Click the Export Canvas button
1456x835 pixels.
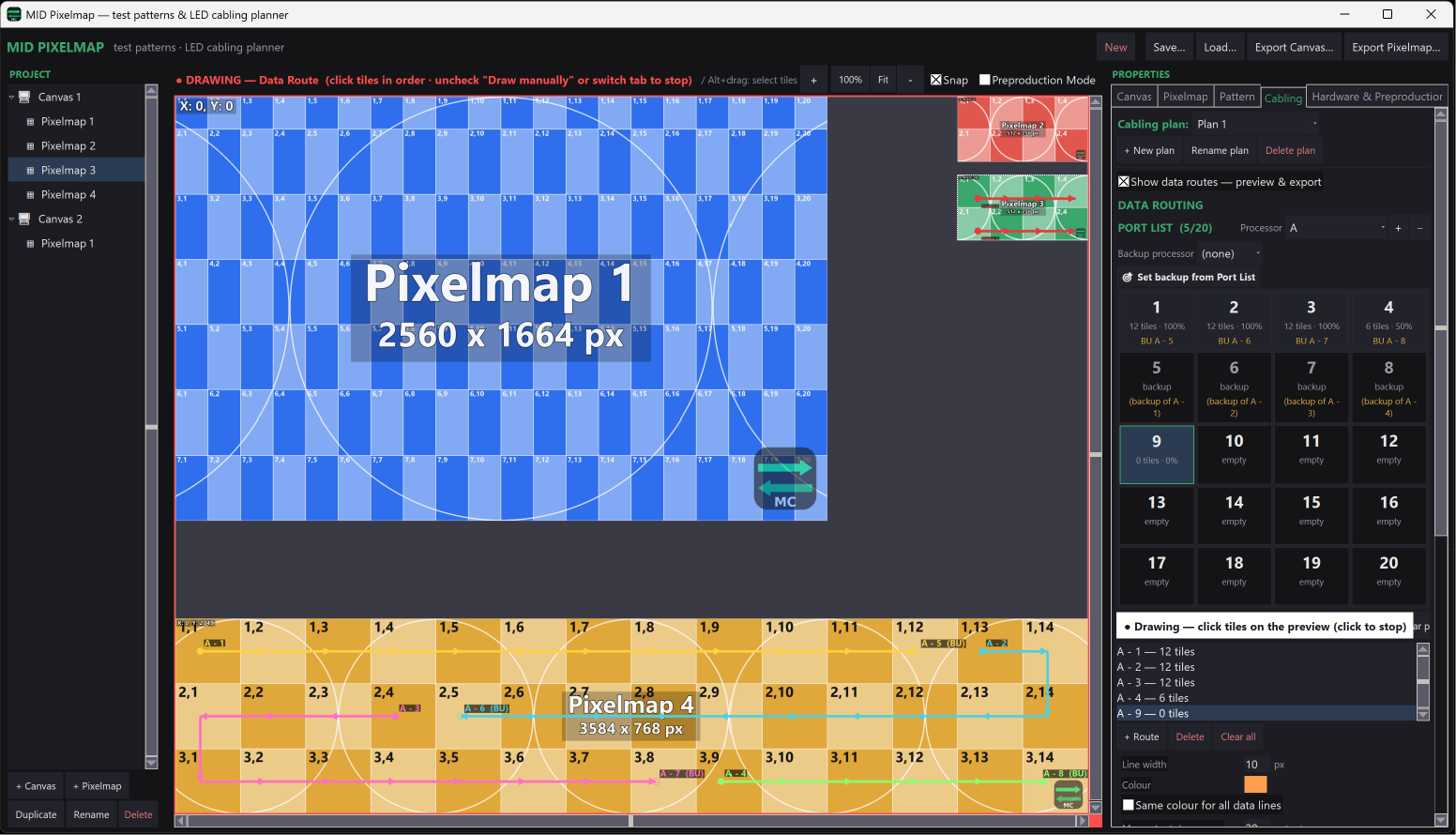click(x=1294, y=47)
